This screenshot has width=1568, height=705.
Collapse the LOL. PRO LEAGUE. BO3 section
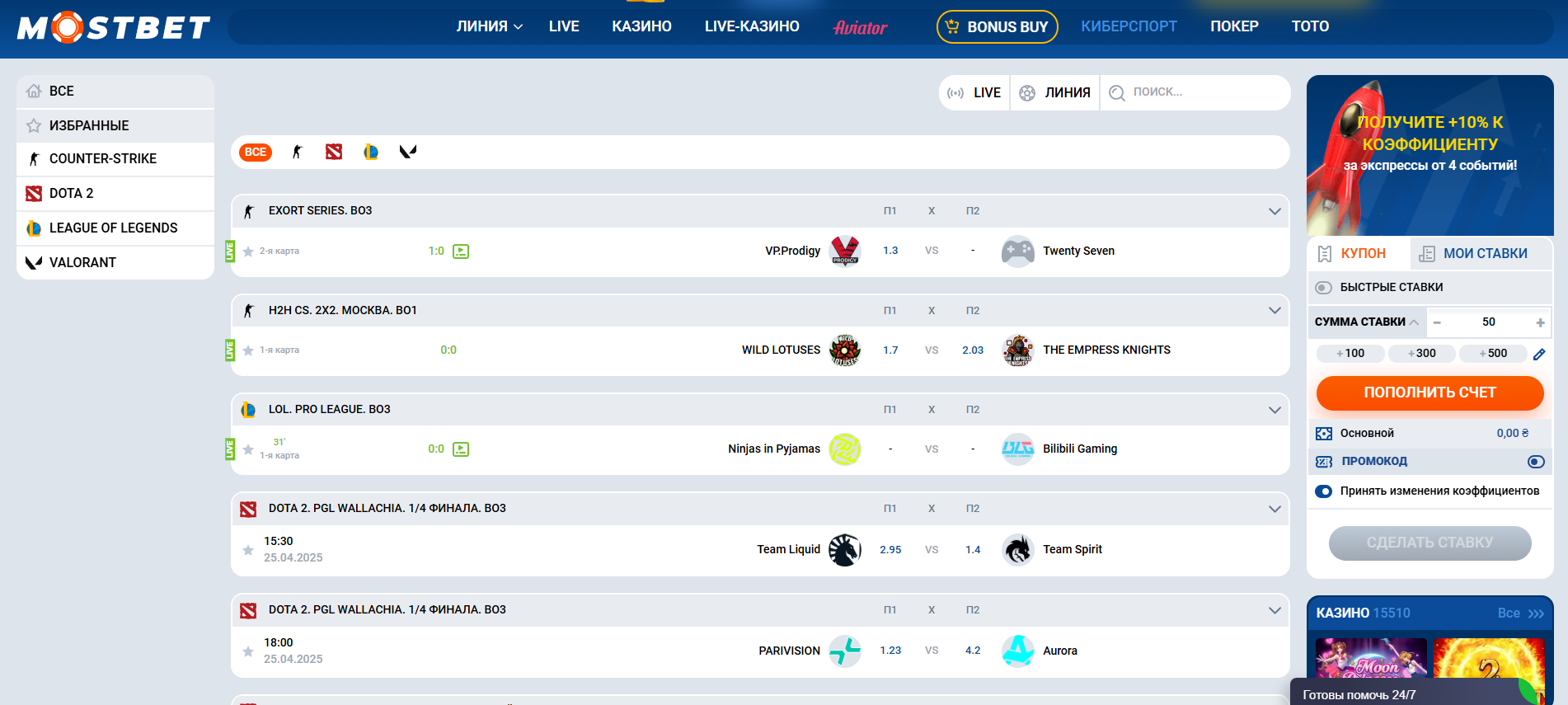[x=1275, y=410]
